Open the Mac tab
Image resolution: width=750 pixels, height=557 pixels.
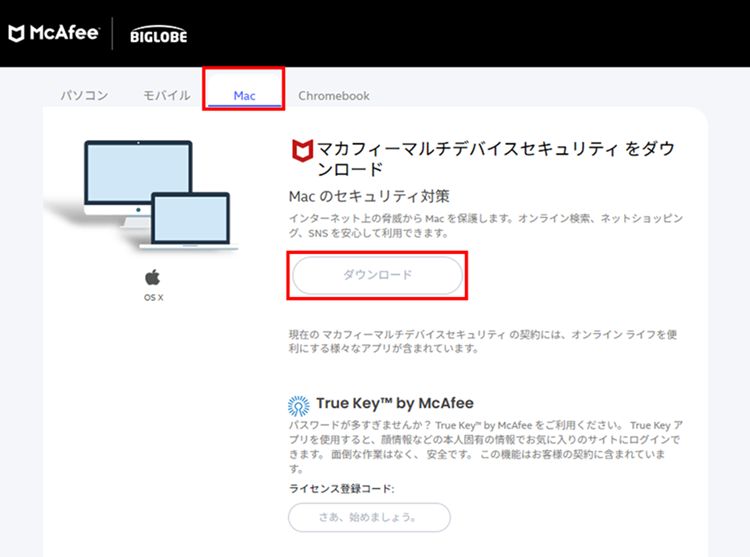[244, 96]
